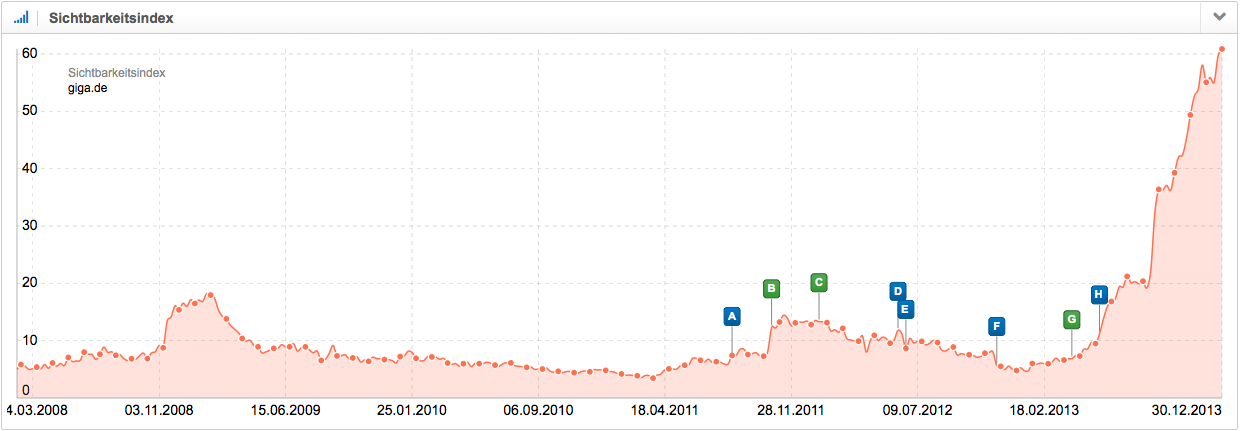Click the 09.07.2012 date axis label

tap(916, 411)
